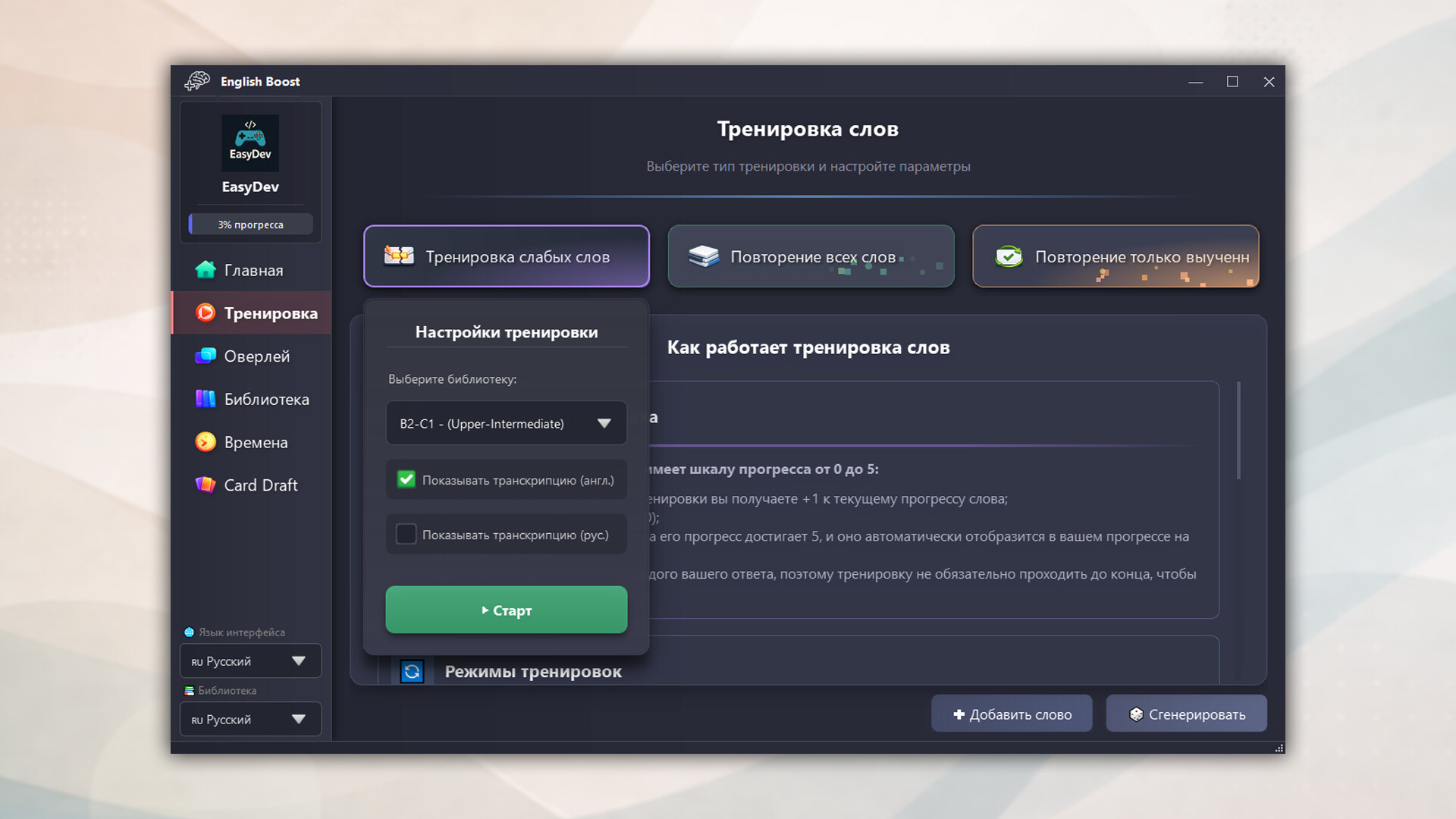Click the English Boost brain logo
1456x819 pixels.
pyautogui.click(x=196, y=81)
